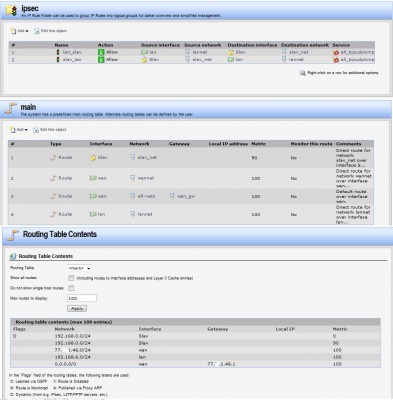Click the Metric column header in main table
The height and width of the screenshot is (400, 393).
click(259, 144)
